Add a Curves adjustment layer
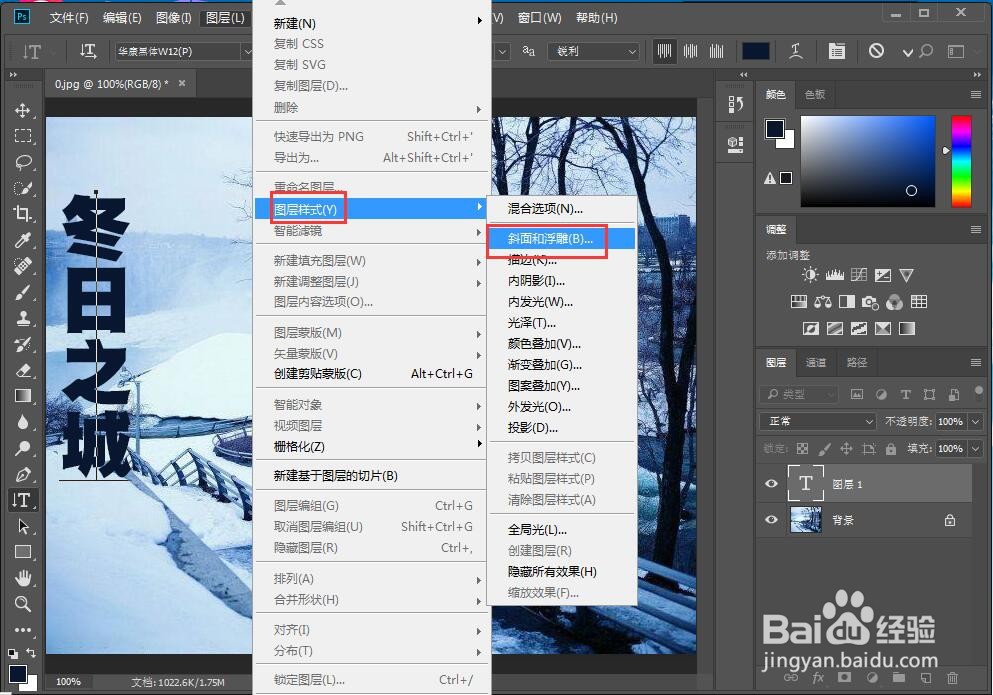993x695 pixels. tap(858, 274)
